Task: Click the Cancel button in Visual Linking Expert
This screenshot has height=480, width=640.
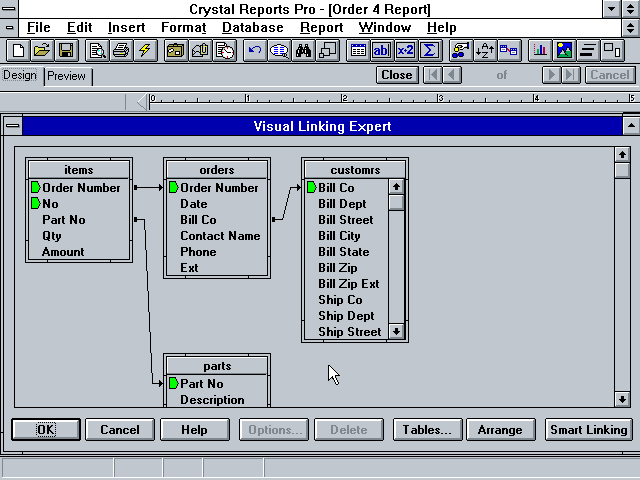Action: (120, 429)
